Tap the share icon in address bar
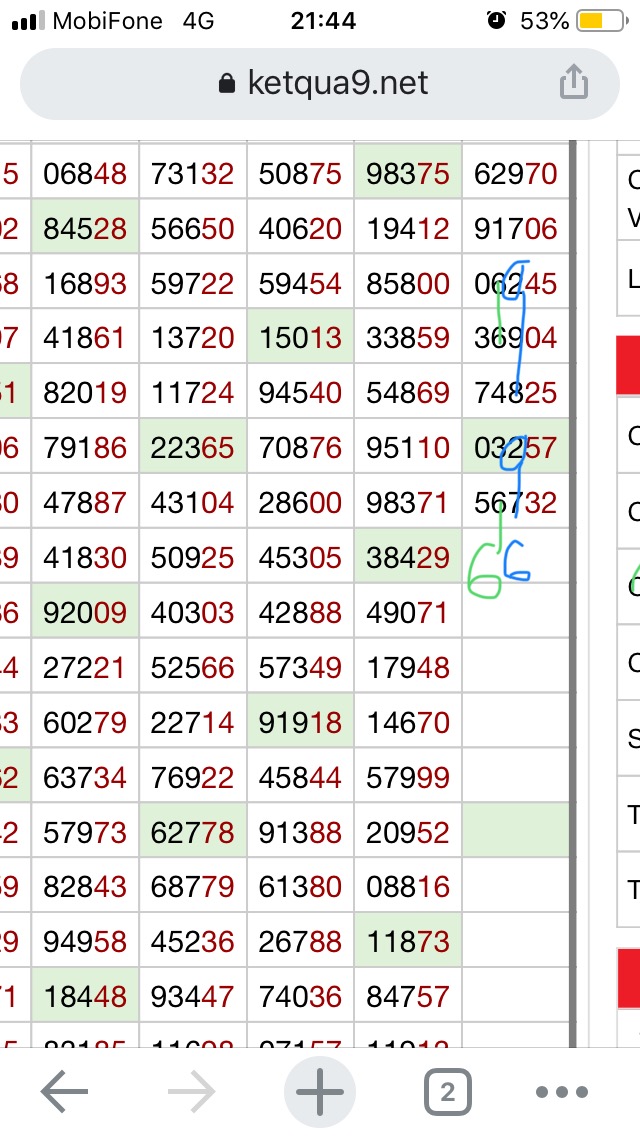This screenshot has width=640, height=1136. click(573, 82)
